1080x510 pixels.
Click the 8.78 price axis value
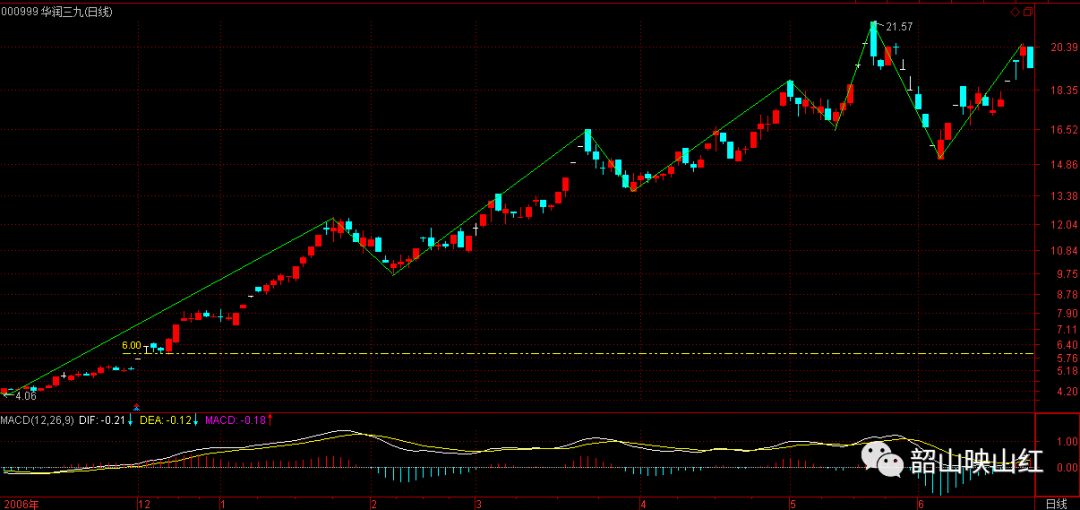(1067, 294)
